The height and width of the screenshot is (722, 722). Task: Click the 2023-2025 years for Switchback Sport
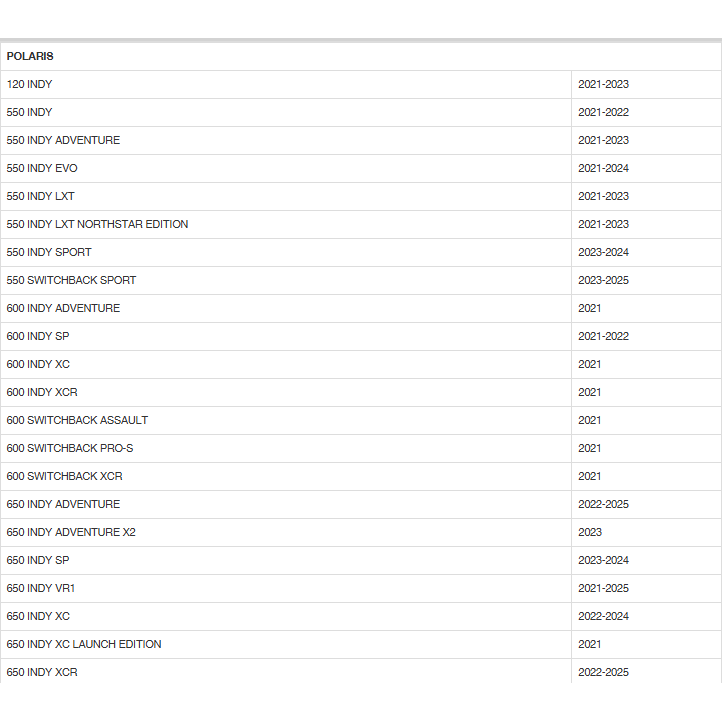click(x=603, y=280)
